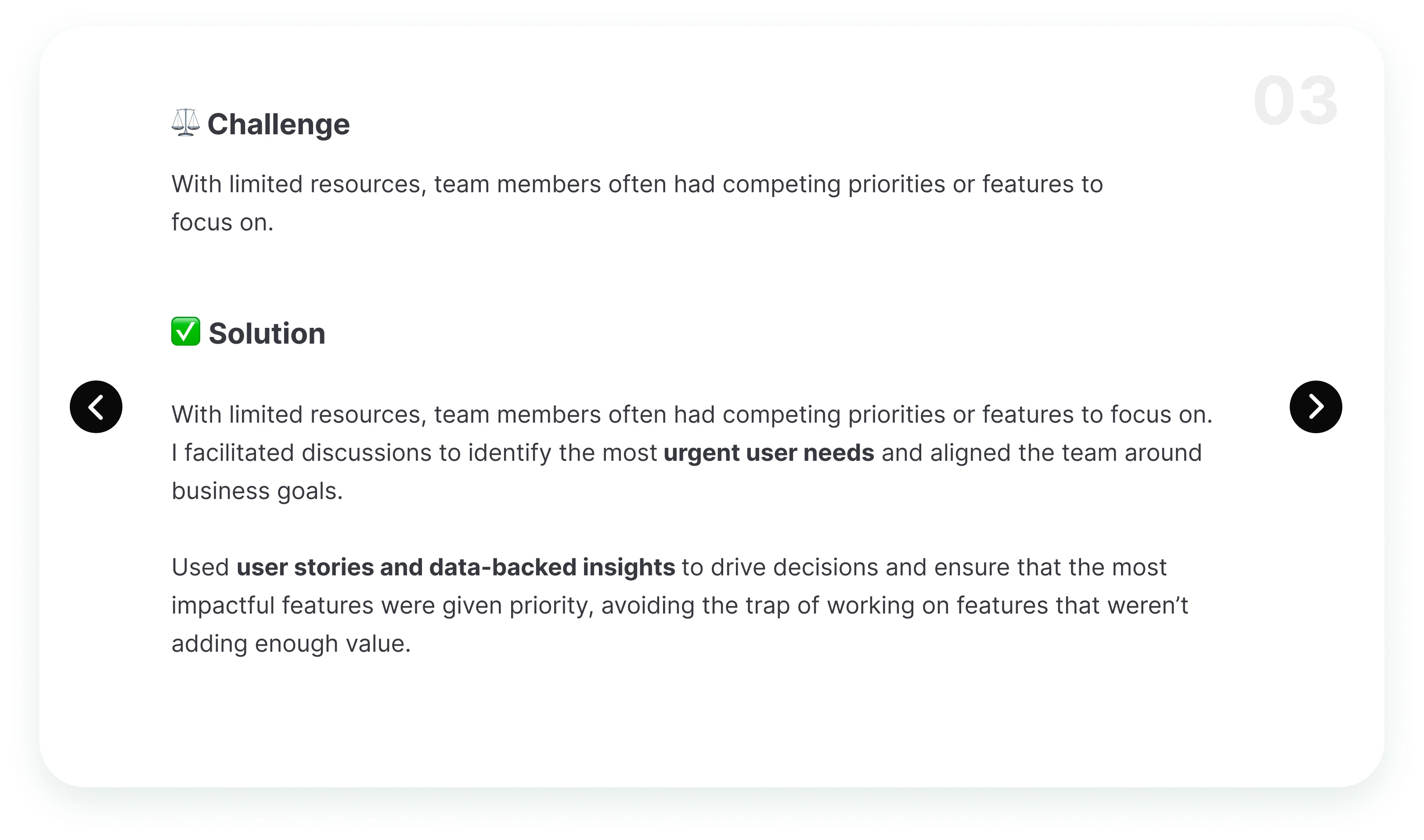
Task: Click the words 'adding enough value.'
Action: (291, 643)
